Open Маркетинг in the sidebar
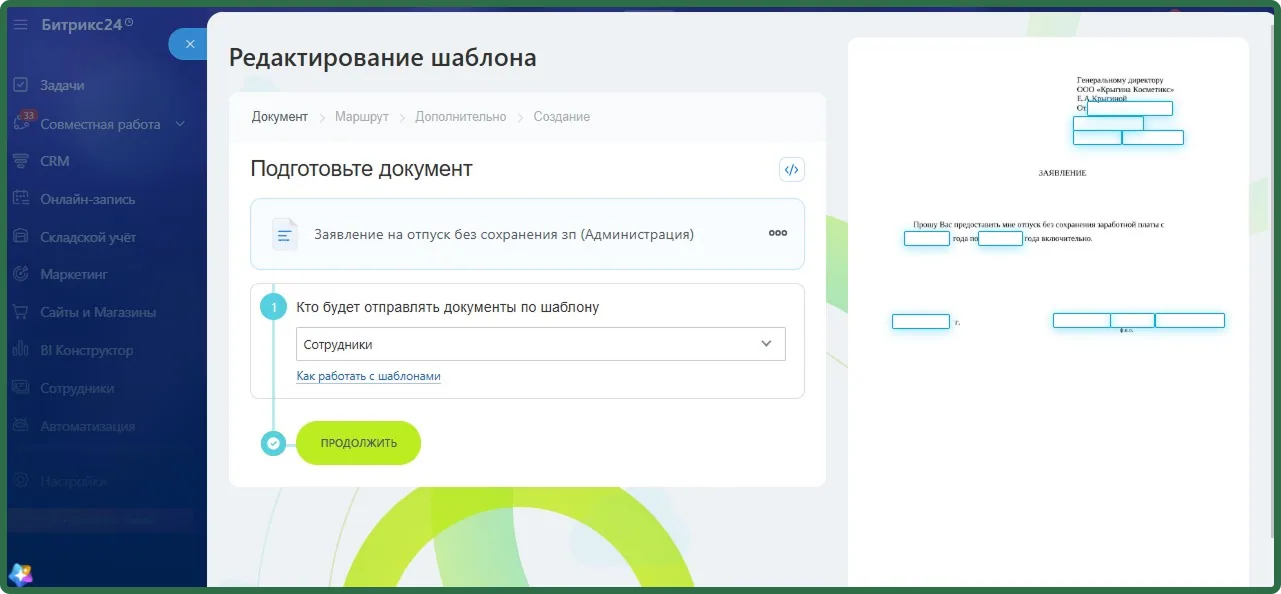Image resolution: width=1281 pixels, height=594 pixels. [x=74, y=274]
